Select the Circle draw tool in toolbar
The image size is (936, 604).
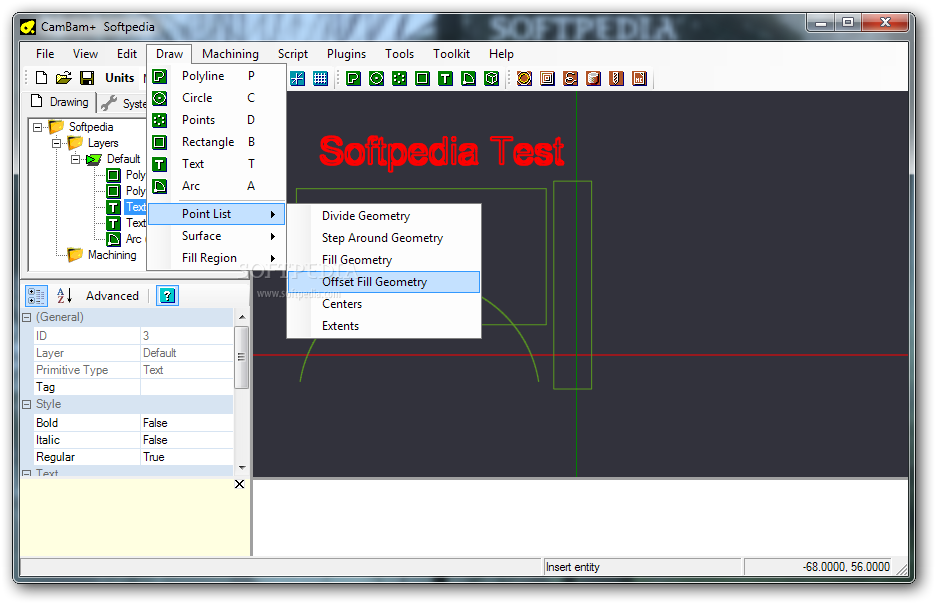(x=376, y=78)
